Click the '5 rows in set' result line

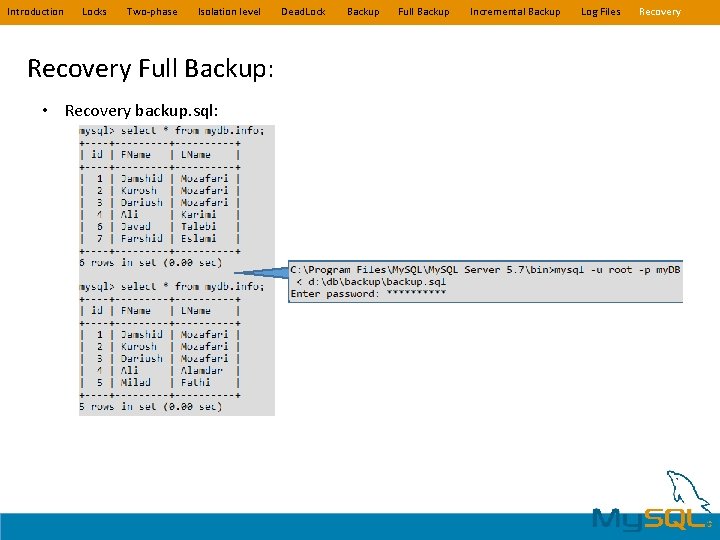151,407
